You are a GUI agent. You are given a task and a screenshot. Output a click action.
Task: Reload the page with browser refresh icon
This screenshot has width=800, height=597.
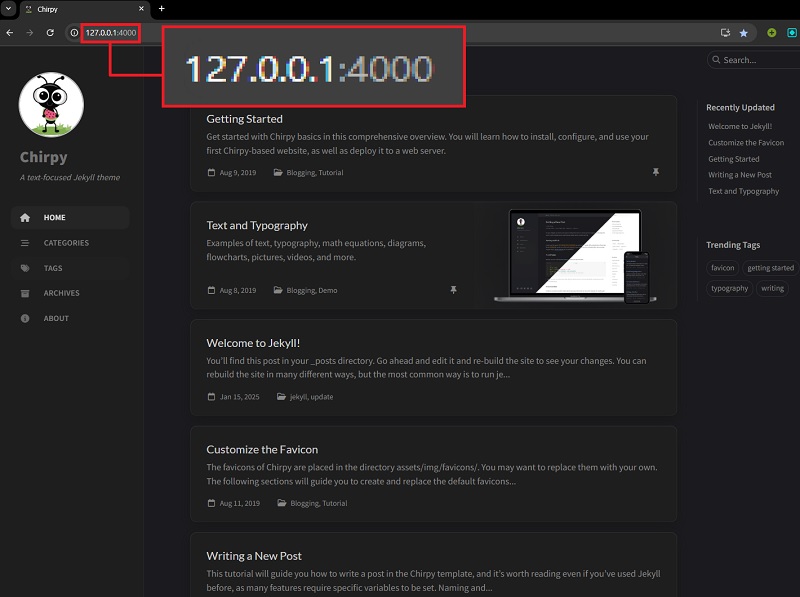pos(50,33)
